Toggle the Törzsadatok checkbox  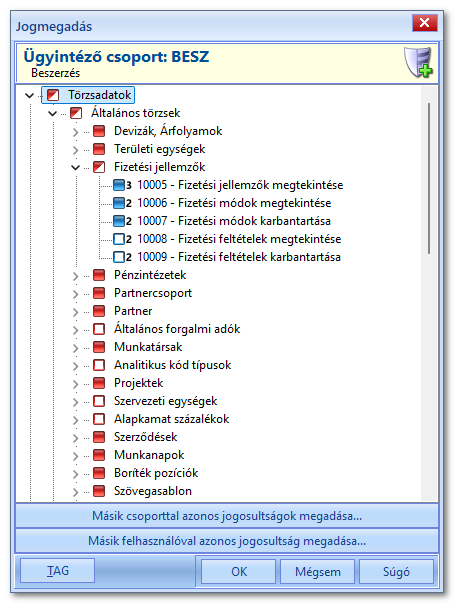coord(53,95)
